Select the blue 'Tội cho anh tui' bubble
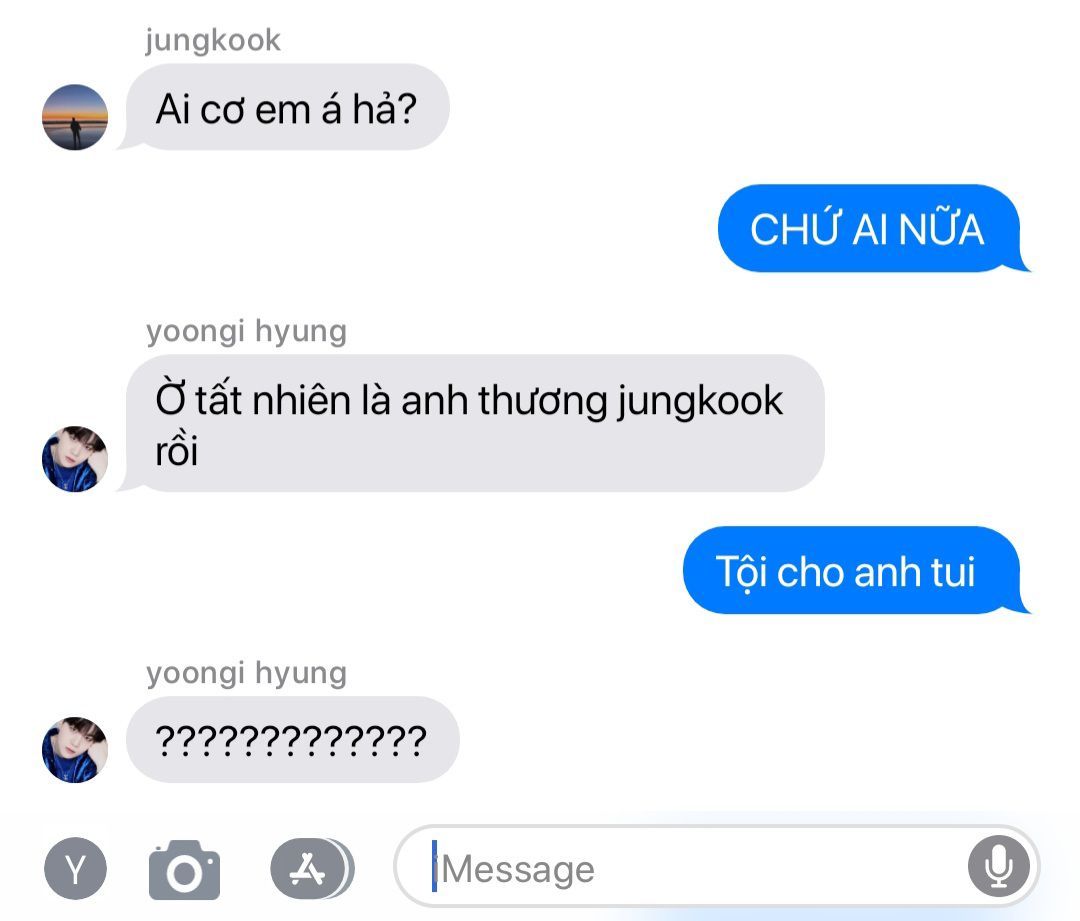 tap(853, 570)
